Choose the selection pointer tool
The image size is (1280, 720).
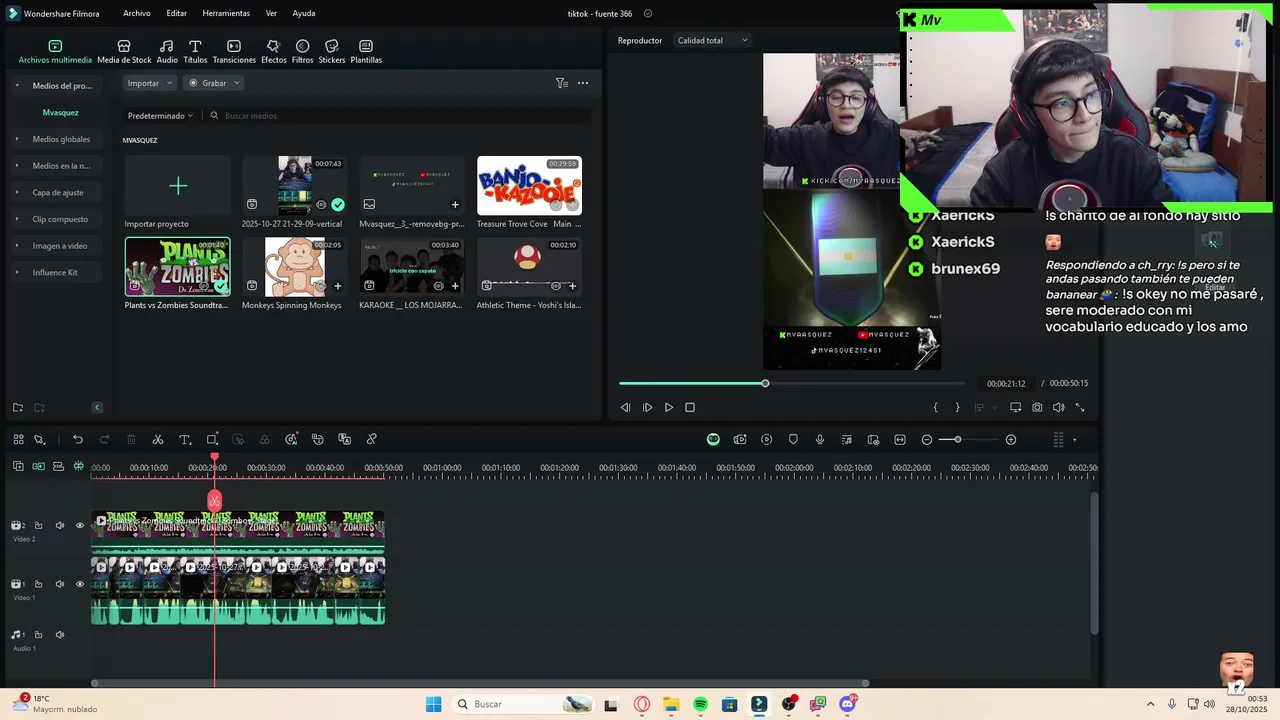39,440
